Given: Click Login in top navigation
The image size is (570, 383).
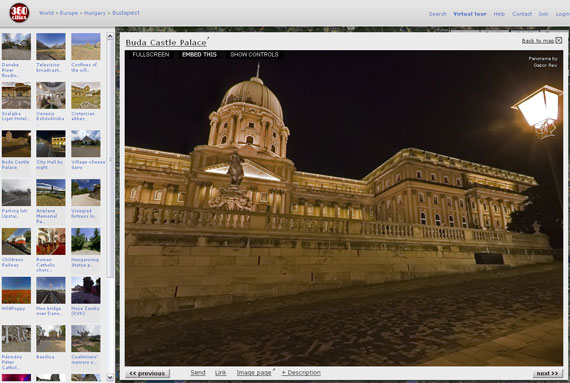Looking at the screenshot, I should tap(562, 14).
